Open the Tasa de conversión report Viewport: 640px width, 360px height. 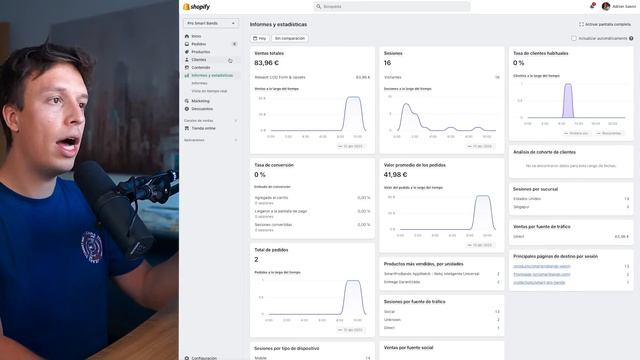pyautogui.click(x=274, y=165)
